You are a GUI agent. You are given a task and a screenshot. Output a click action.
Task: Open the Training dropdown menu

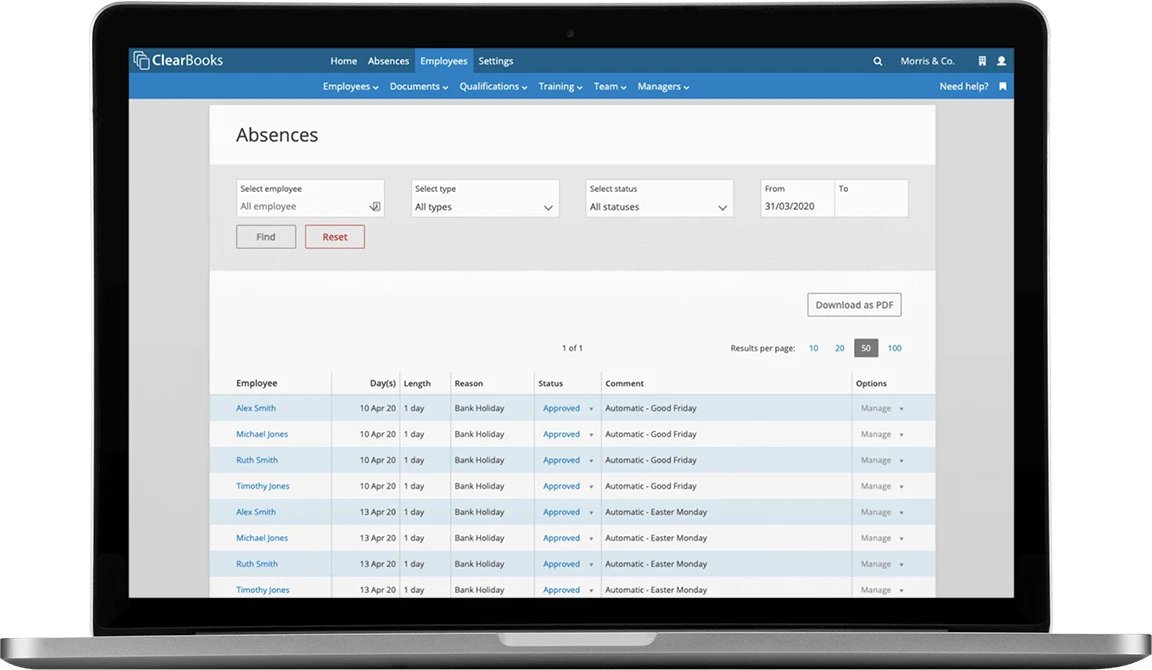(x=561, y=87)
